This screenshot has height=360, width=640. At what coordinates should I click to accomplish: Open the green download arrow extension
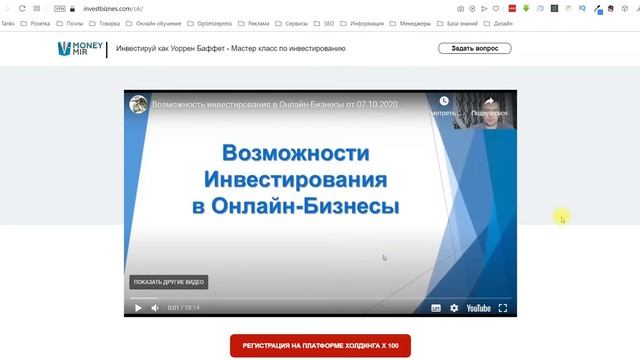pyautogui.click(x=526, y=8)
